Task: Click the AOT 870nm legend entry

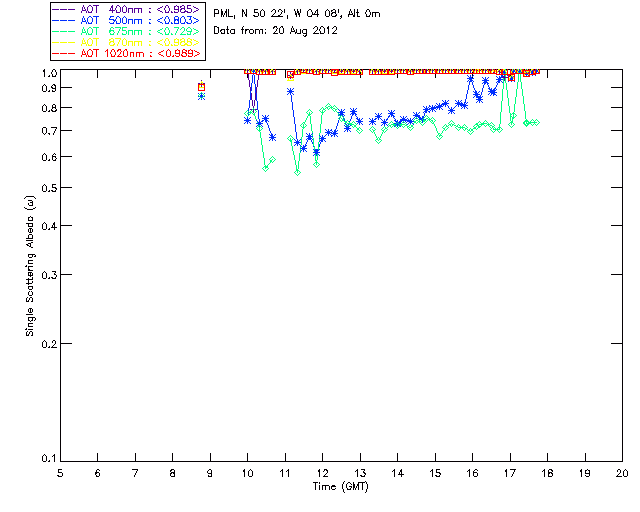Action: (x=127, y=42)
